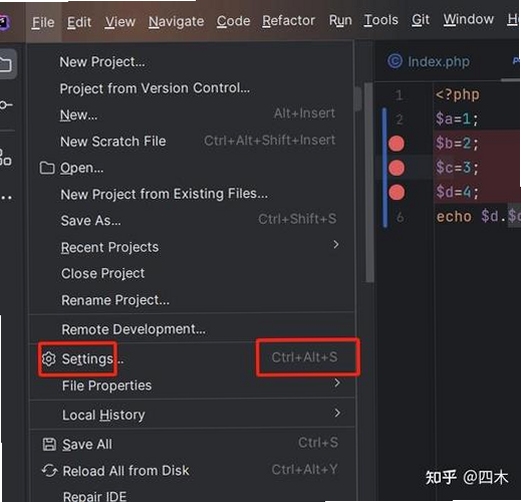Viewport: 521px width, 502px height.
Task: Click the More tool windows dots icon
Action: (x=6, y=198)
